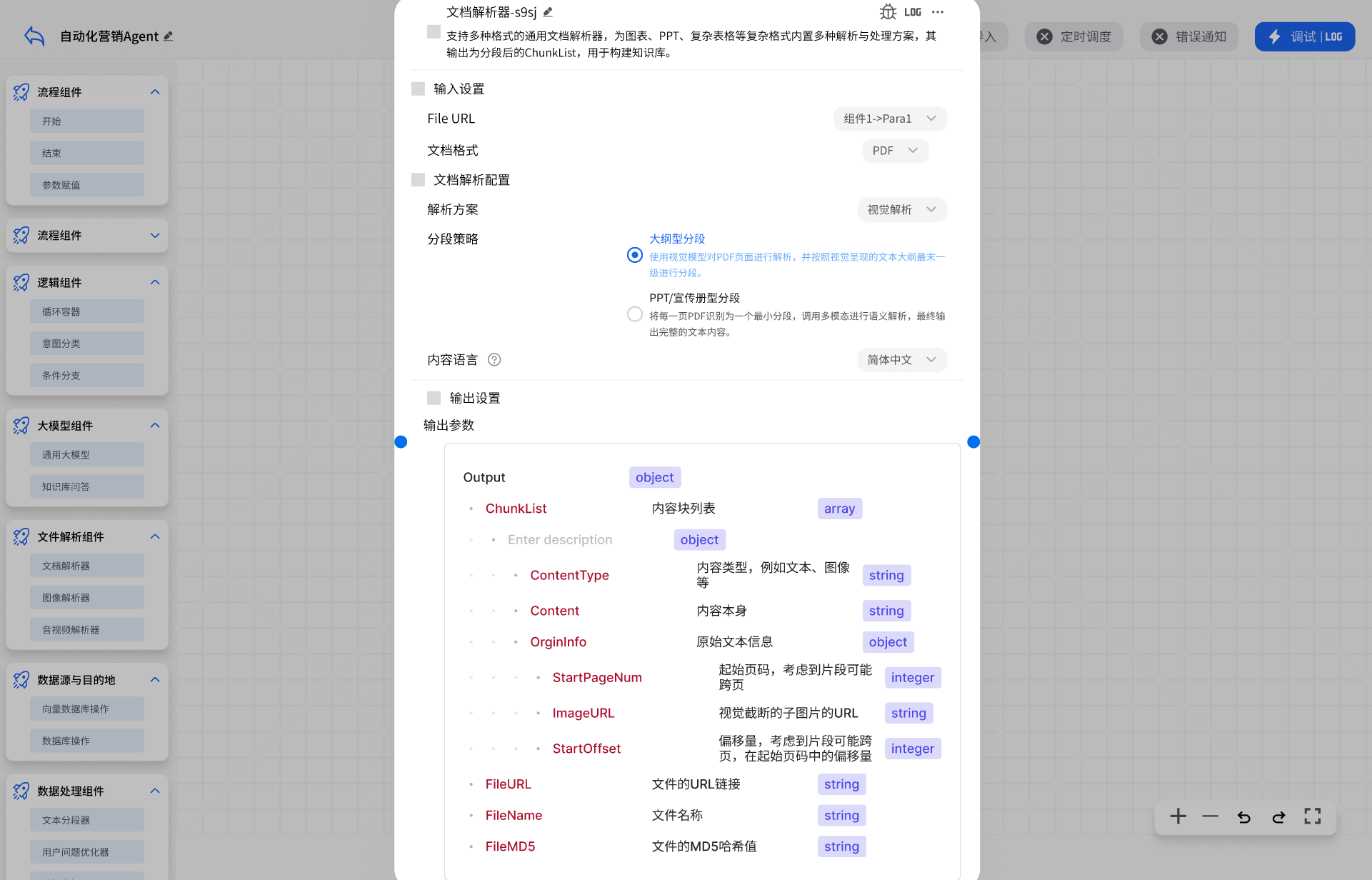Select PPT/宣传册型分段 radio option

coord(635,314)
